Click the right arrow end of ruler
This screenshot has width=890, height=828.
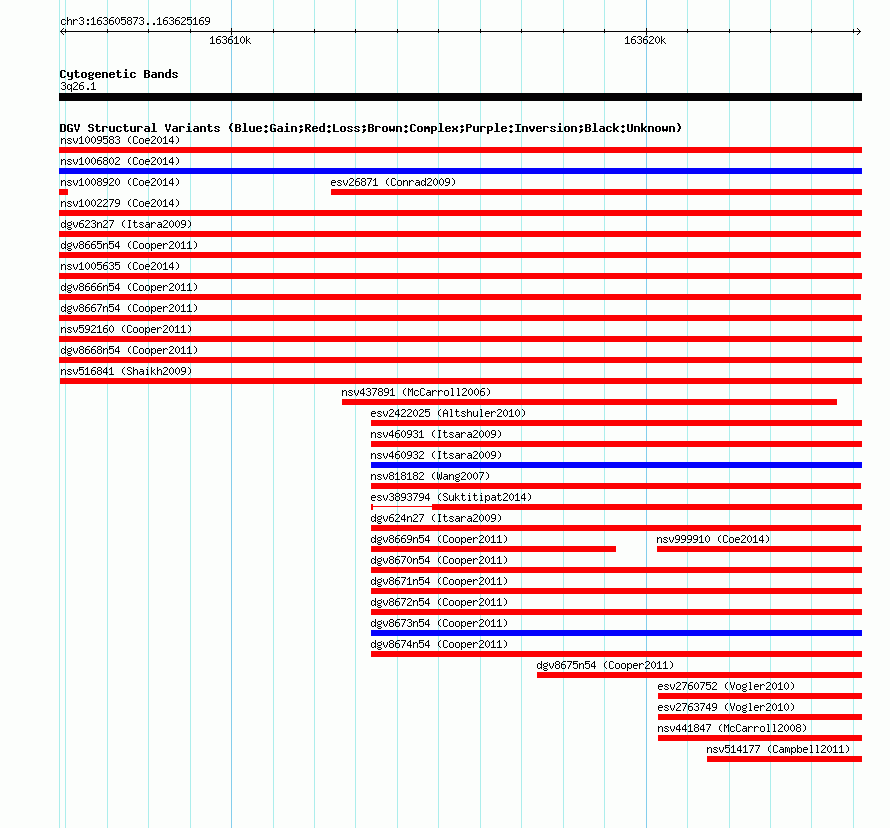click(x=858, y=31)
